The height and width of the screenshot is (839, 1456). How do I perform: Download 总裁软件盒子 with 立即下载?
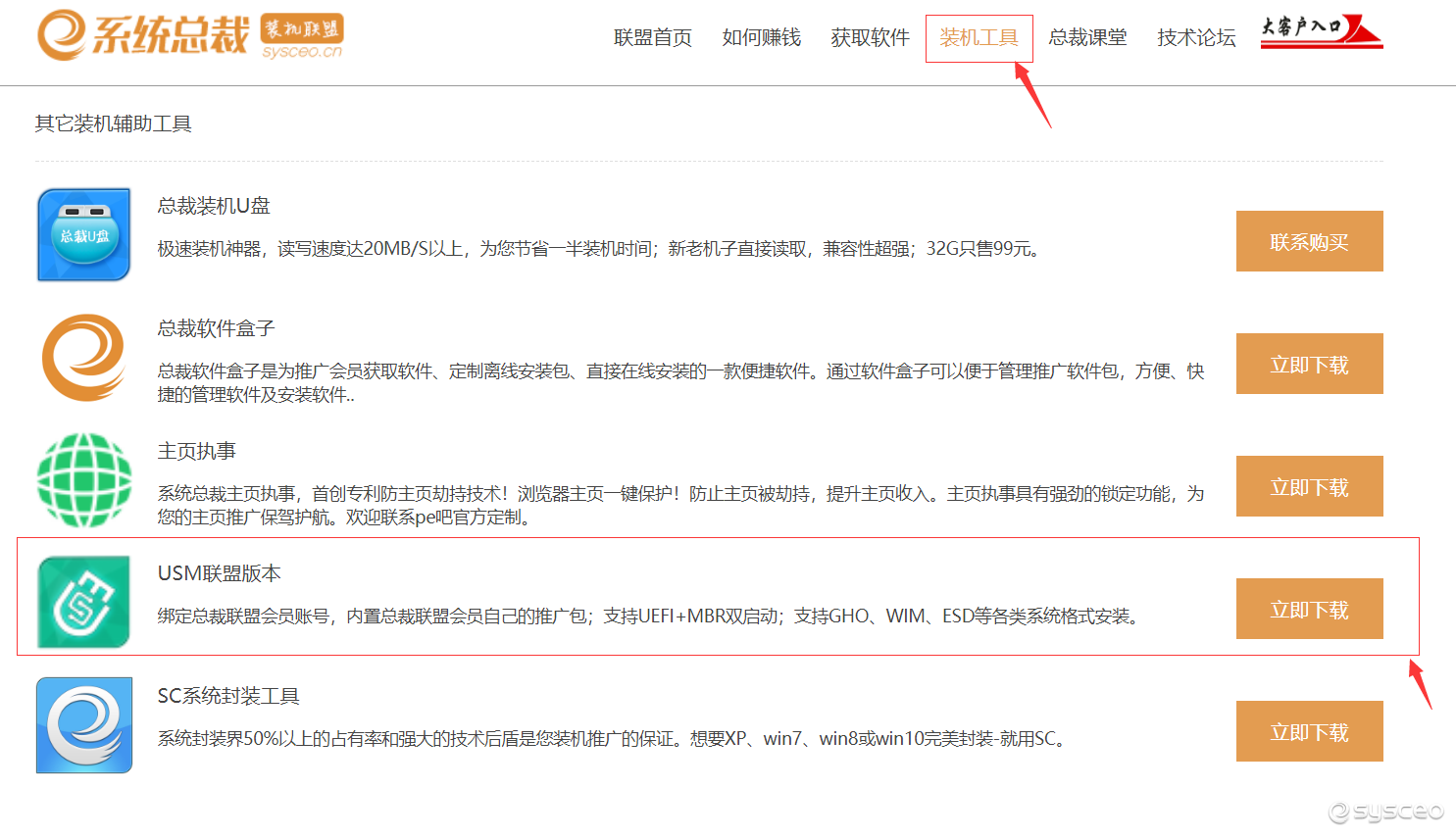pos(1309,365)
